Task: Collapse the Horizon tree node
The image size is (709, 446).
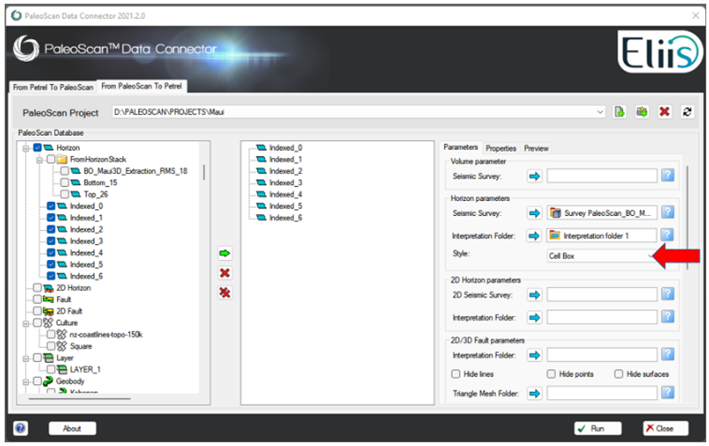Action: coord(26,148)
